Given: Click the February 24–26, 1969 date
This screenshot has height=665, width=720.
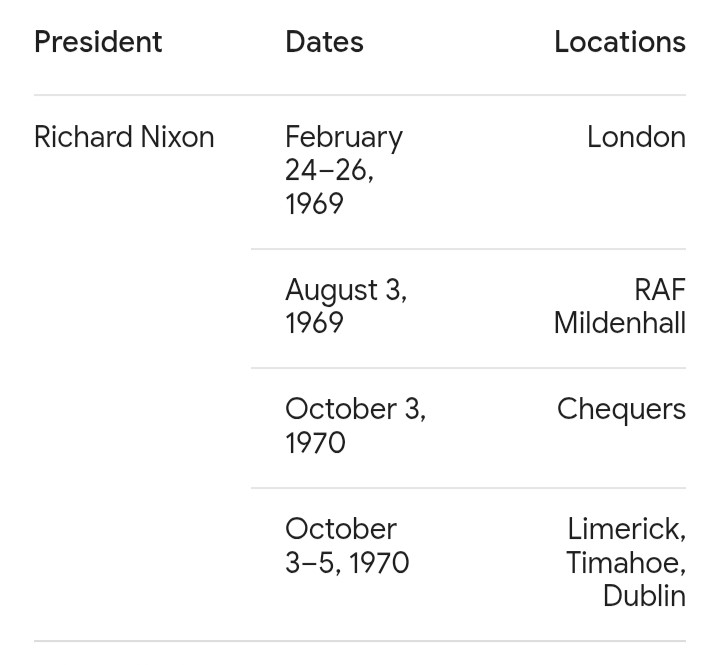Looking at the screenshot, I should [343, 170].
